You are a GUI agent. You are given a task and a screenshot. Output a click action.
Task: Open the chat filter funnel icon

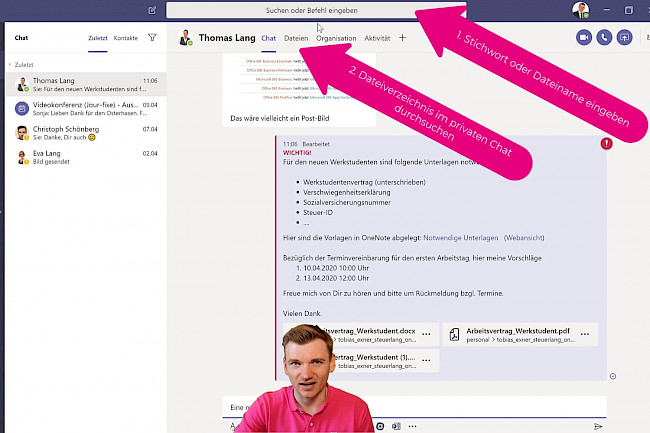tap(152, 38)
